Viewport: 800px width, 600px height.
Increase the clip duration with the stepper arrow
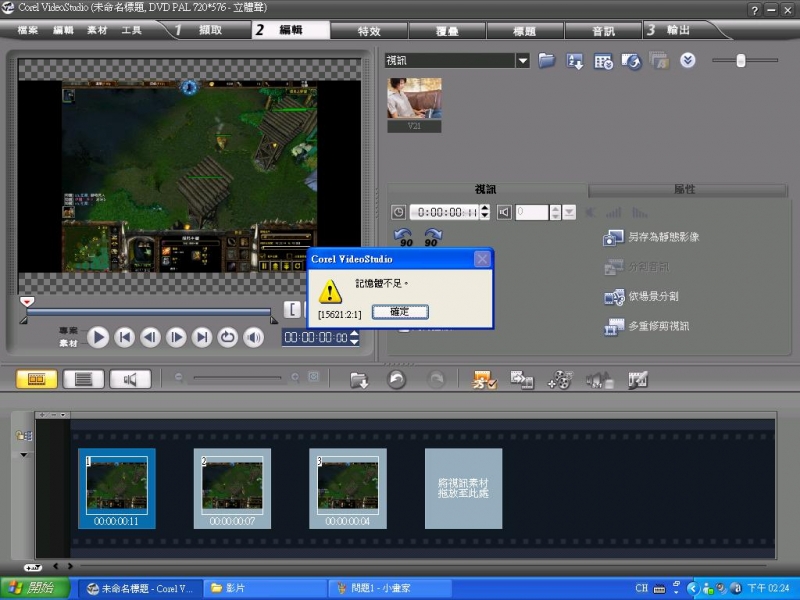(485, 208)
